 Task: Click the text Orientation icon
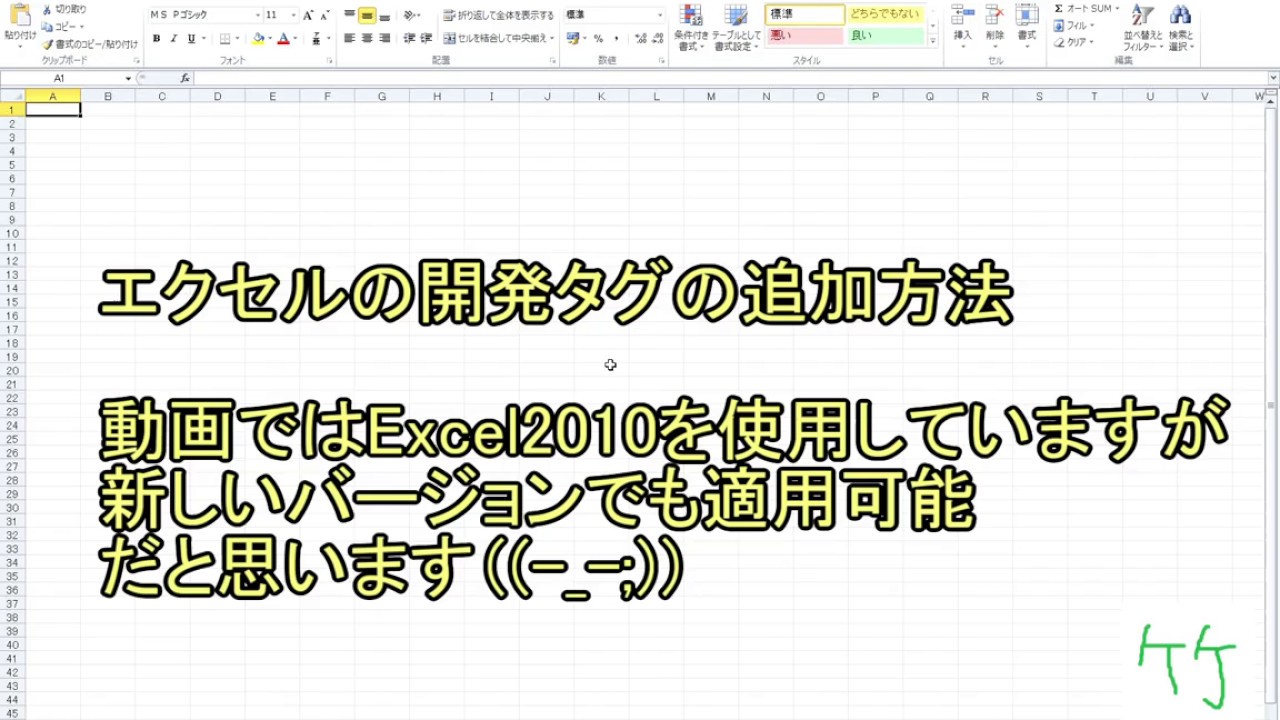click(410, 15)
